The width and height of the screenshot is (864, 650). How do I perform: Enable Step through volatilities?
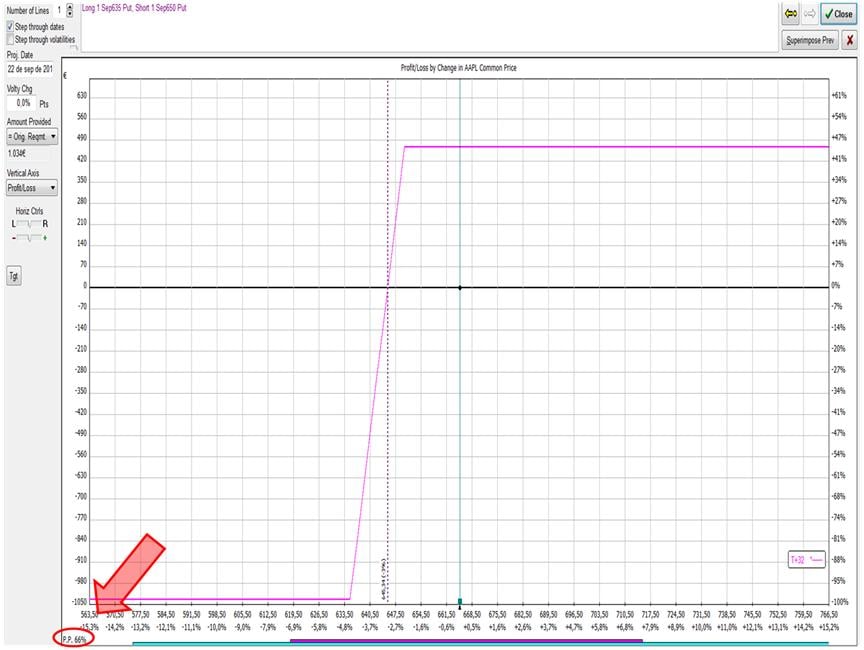(x=10, y=39)
